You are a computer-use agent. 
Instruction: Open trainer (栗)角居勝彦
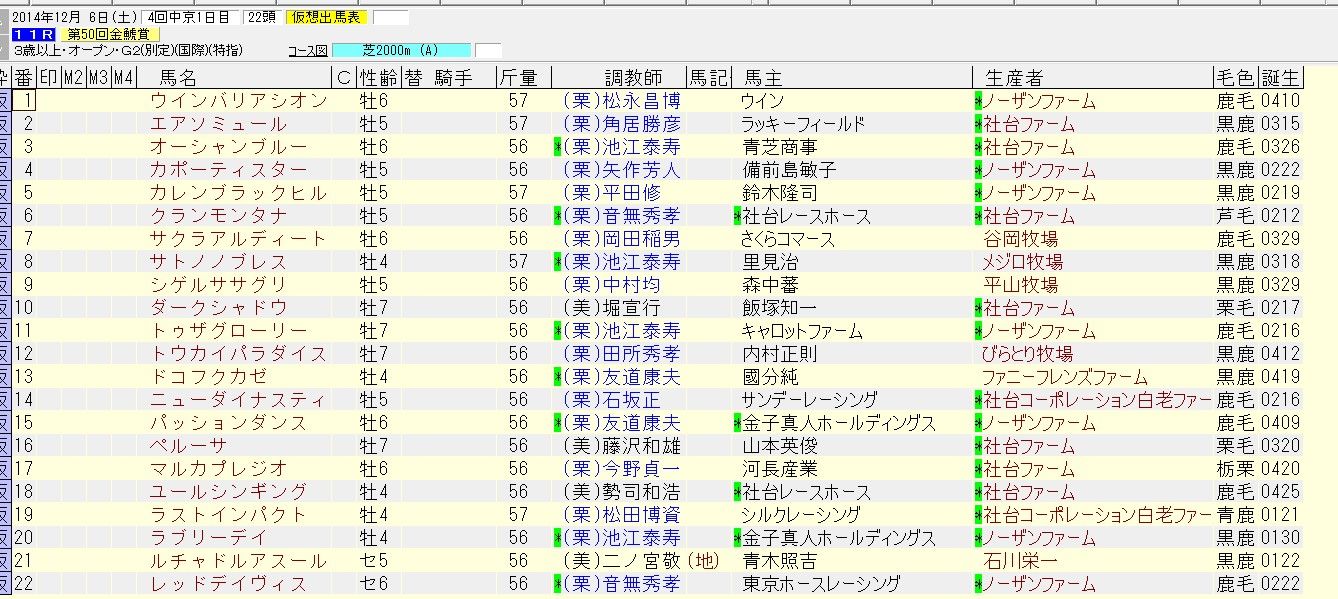pyautogui.click(x=621, y=124)
